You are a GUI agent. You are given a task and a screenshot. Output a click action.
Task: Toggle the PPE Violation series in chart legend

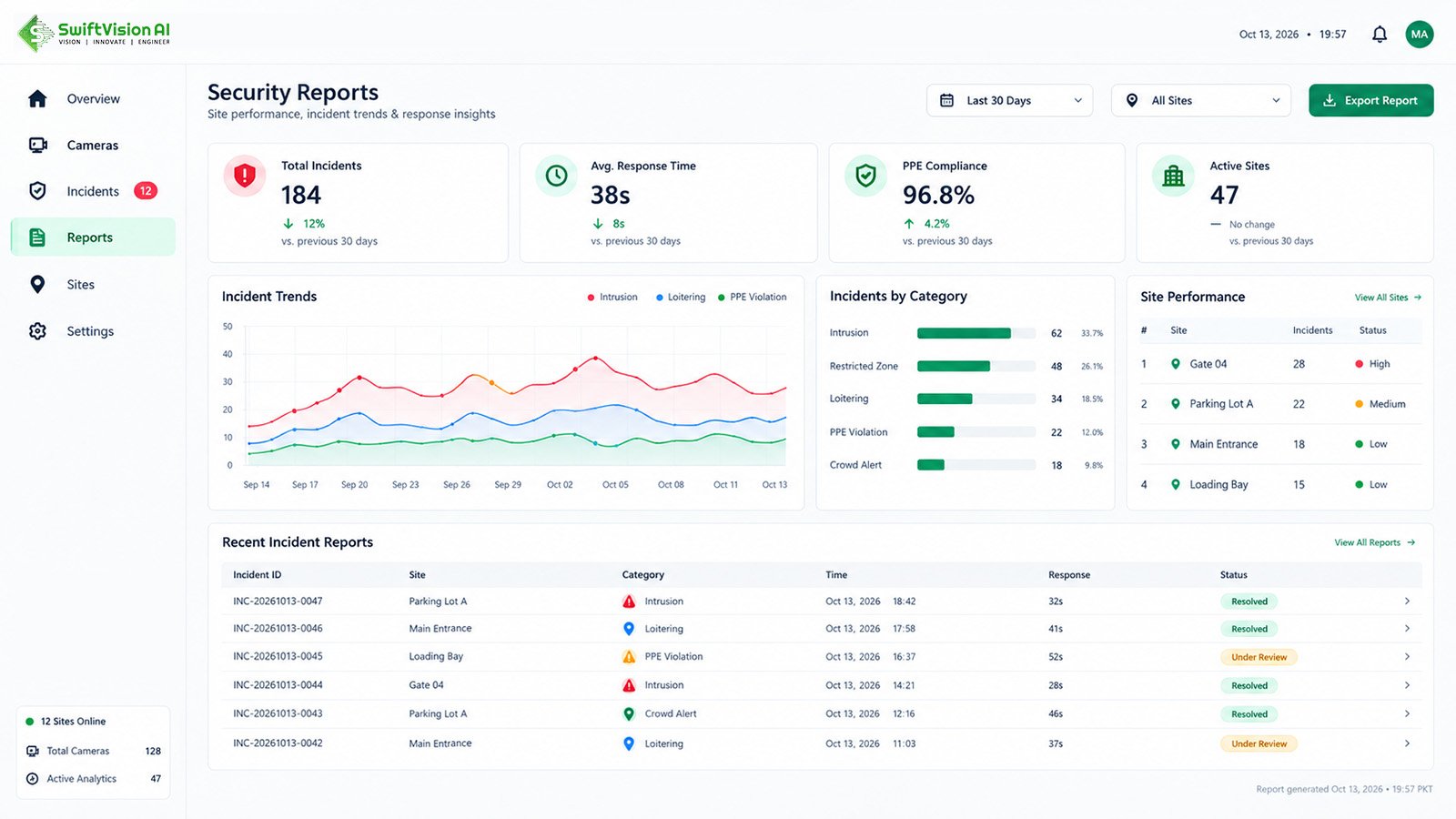pyautogui.click(x=753, y=298)
